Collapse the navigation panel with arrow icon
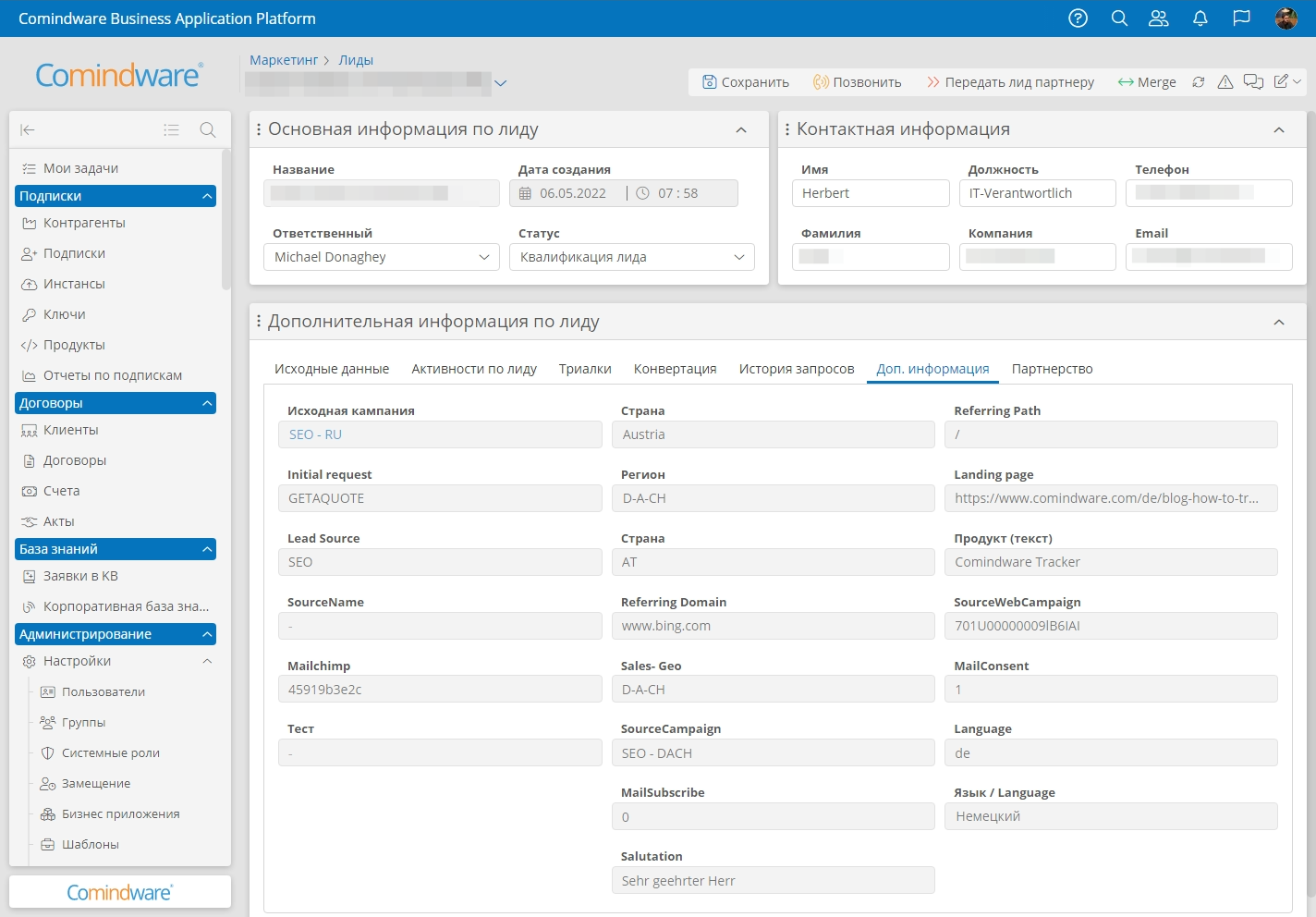This screenshot has width=1316, height=917. pyautogui.click(x=28, y=129)
